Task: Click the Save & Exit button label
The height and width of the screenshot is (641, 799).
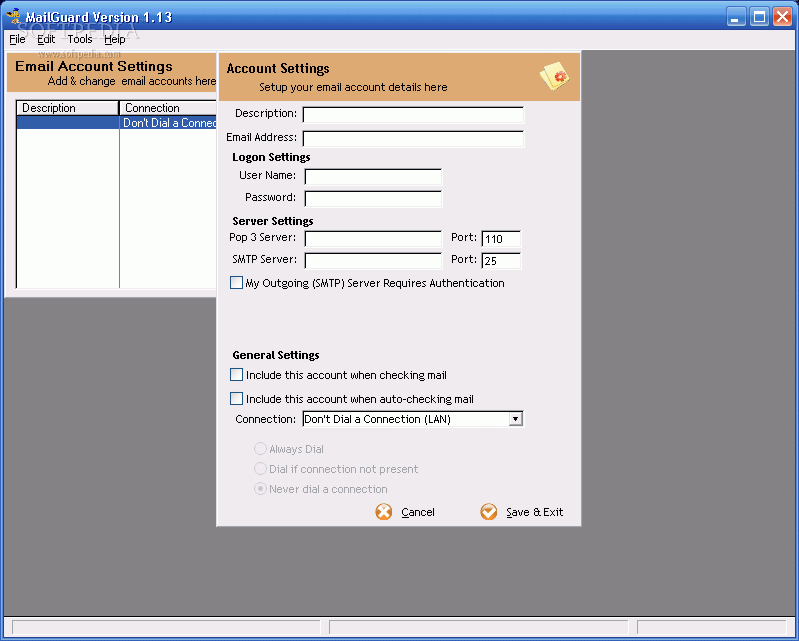Action: click(535, 512)
